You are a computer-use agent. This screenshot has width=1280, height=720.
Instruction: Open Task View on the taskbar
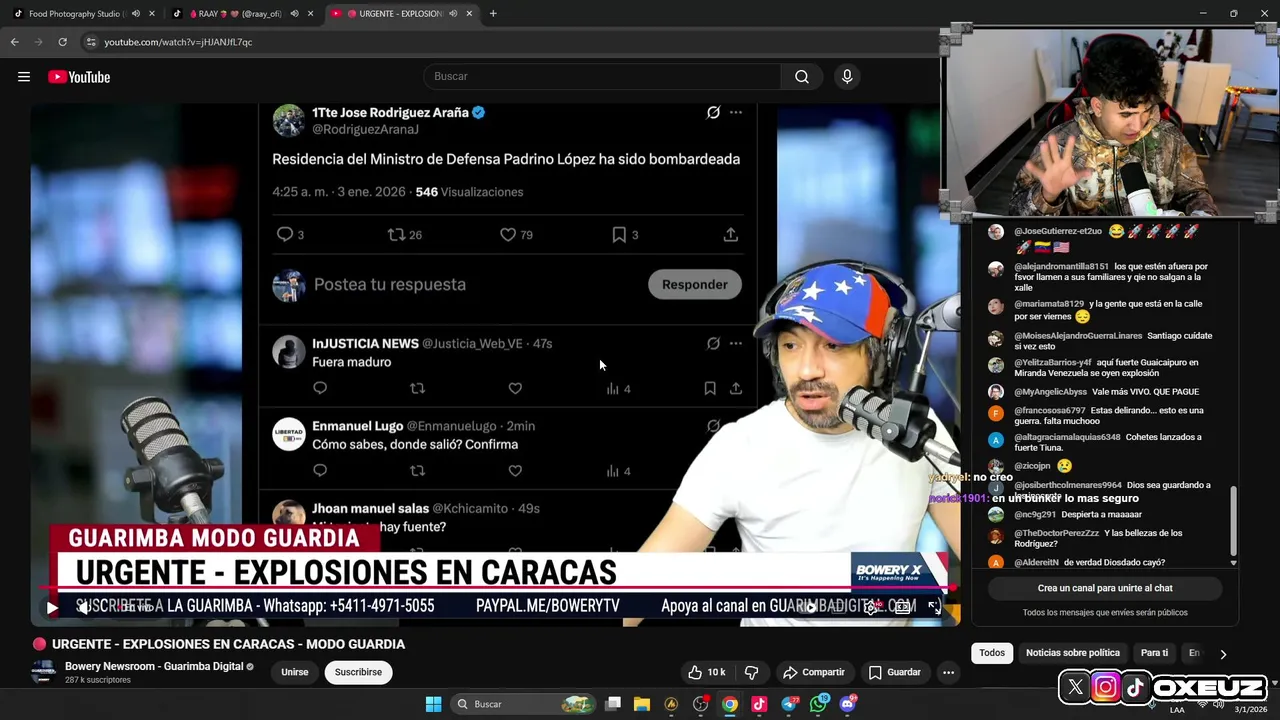613,704
